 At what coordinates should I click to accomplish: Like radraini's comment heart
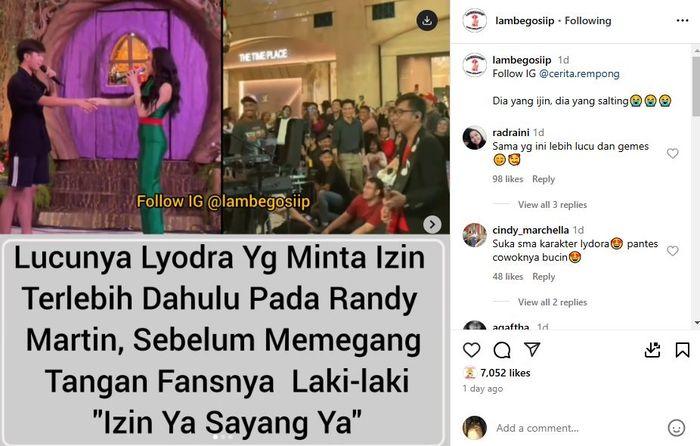[672, 153]
